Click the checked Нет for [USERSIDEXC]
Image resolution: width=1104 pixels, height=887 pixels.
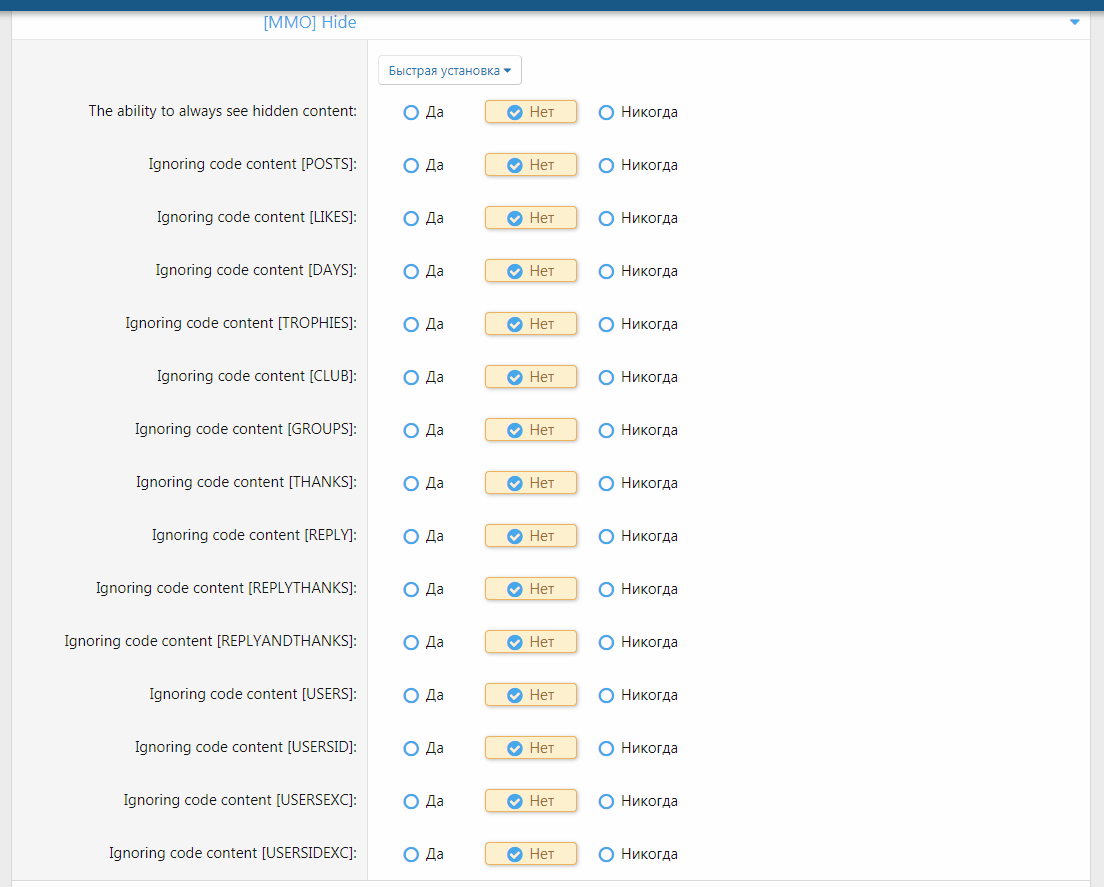coord(530,854)
